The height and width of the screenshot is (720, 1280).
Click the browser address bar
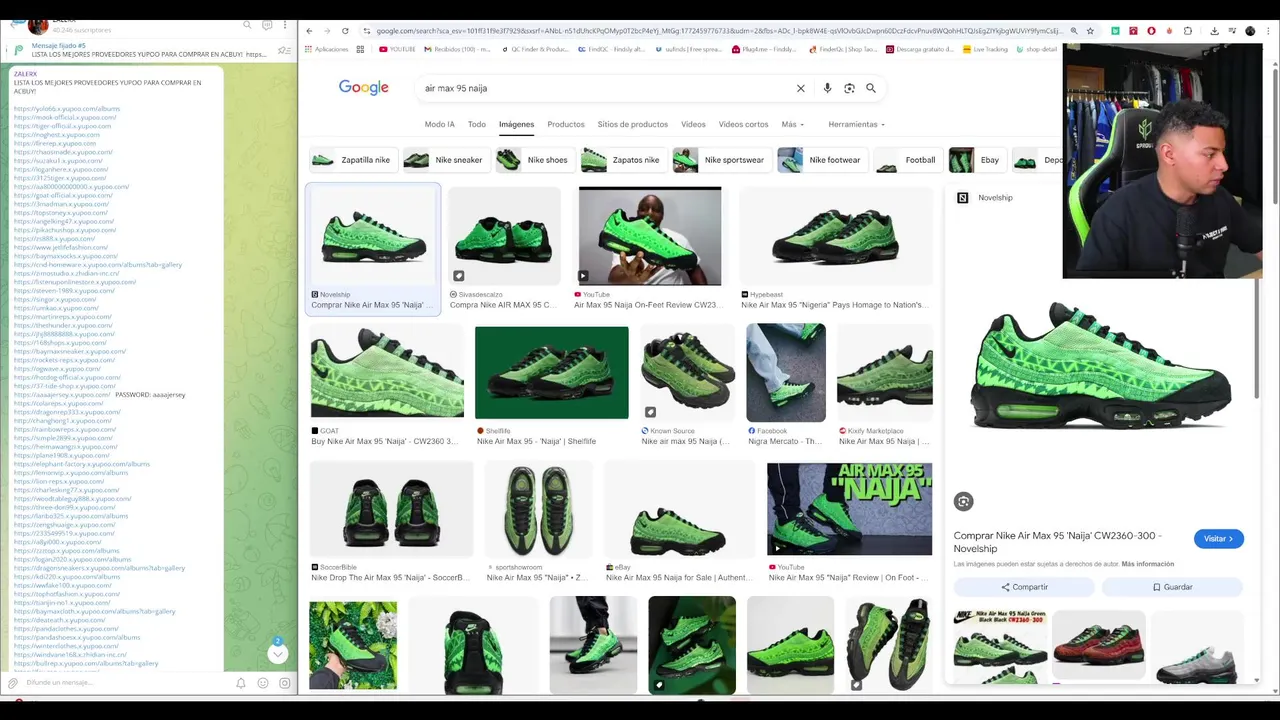(x=717, y=31)
